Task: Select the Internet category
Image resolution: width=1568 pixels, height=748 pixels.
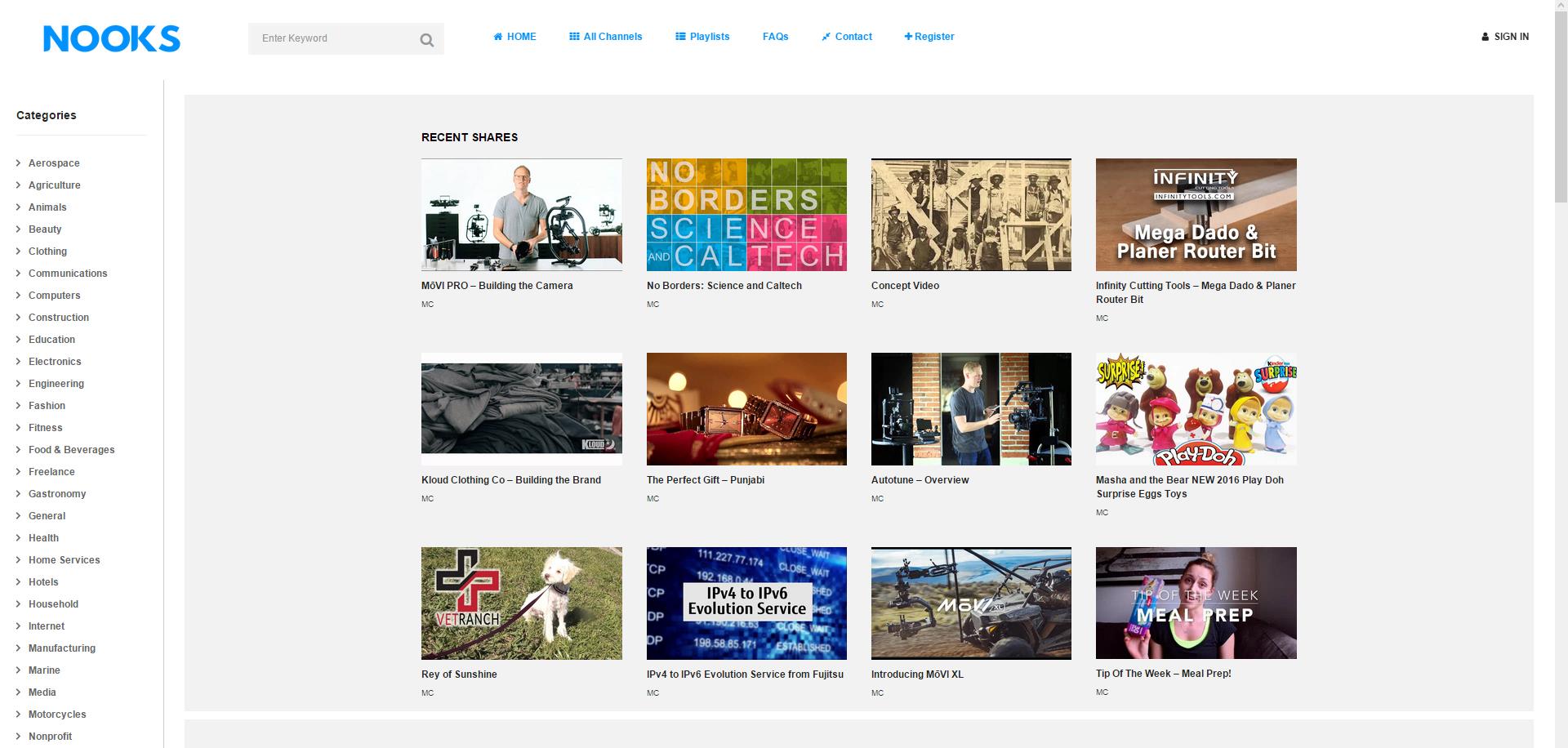Action: click(47, 626)
